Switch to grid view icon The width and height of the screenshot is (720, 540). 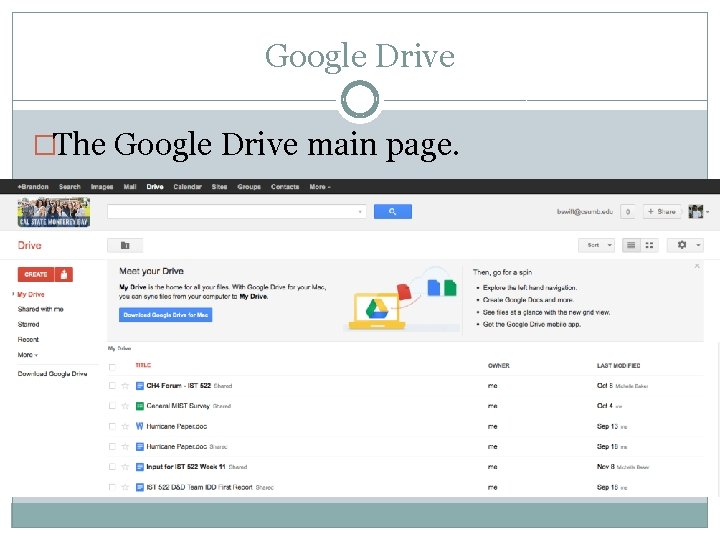[649, 245]
